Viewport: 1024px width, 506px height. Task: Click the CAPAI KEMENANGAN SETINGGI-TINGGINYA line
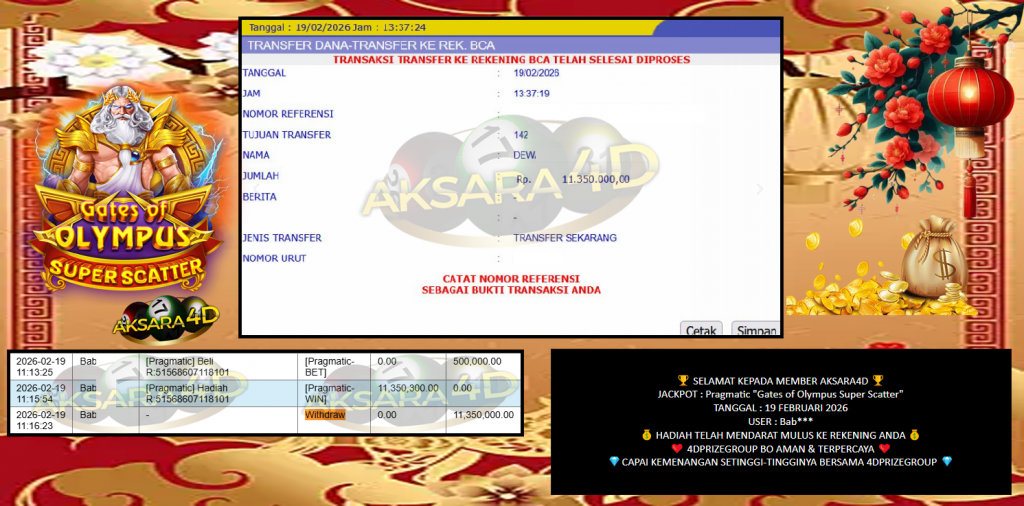tap(780, 462)
